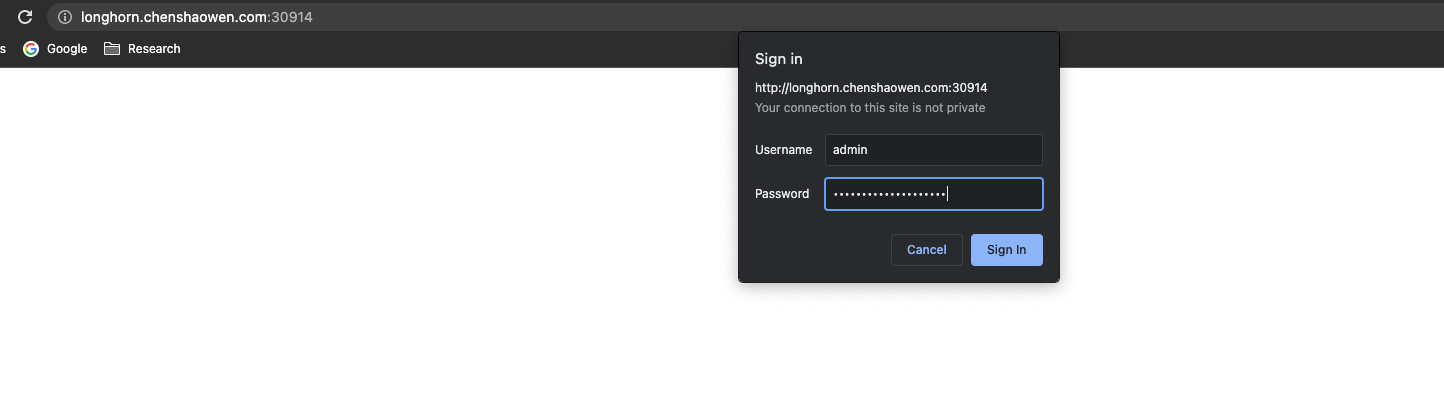Click empty space left of Cancel button
This screenshot has height=405, width=1444.
(820, 250)
